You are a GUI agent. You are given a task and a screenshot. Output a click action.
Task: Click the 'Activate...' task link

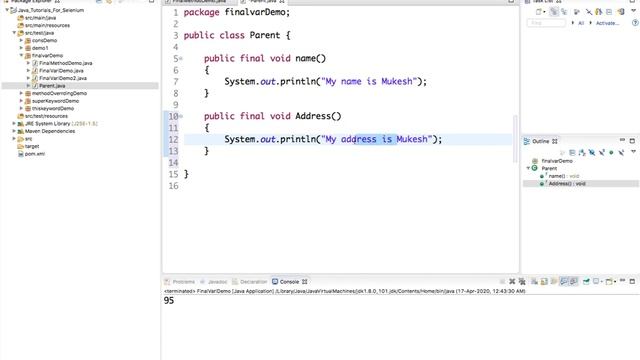coord(607,23)
